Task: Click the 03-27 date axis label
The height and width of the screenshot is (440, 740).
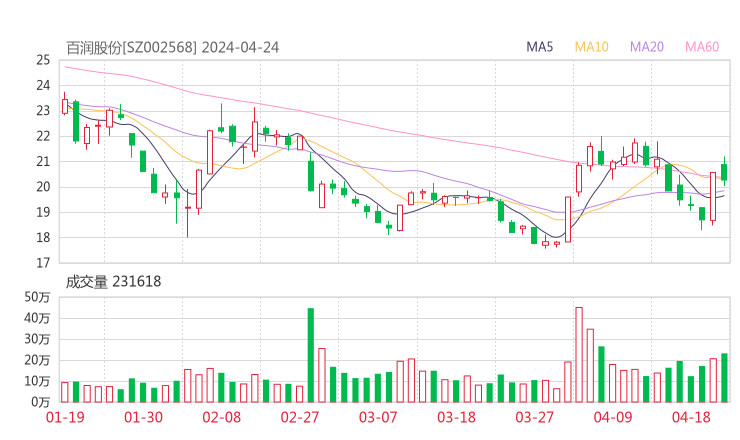Action: click(x=534, y=417)
